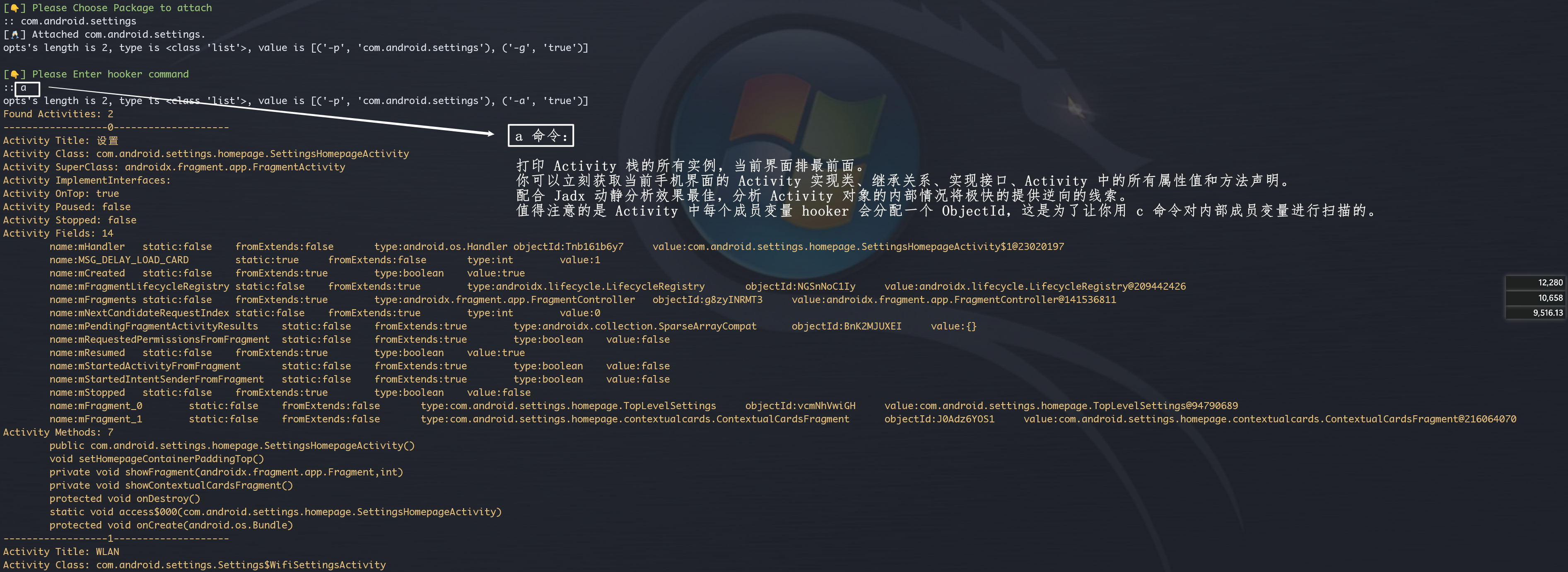Click the SettingsHomepageActivity class line
This screenshot has height=572, width=1568.
coord(206,154)
